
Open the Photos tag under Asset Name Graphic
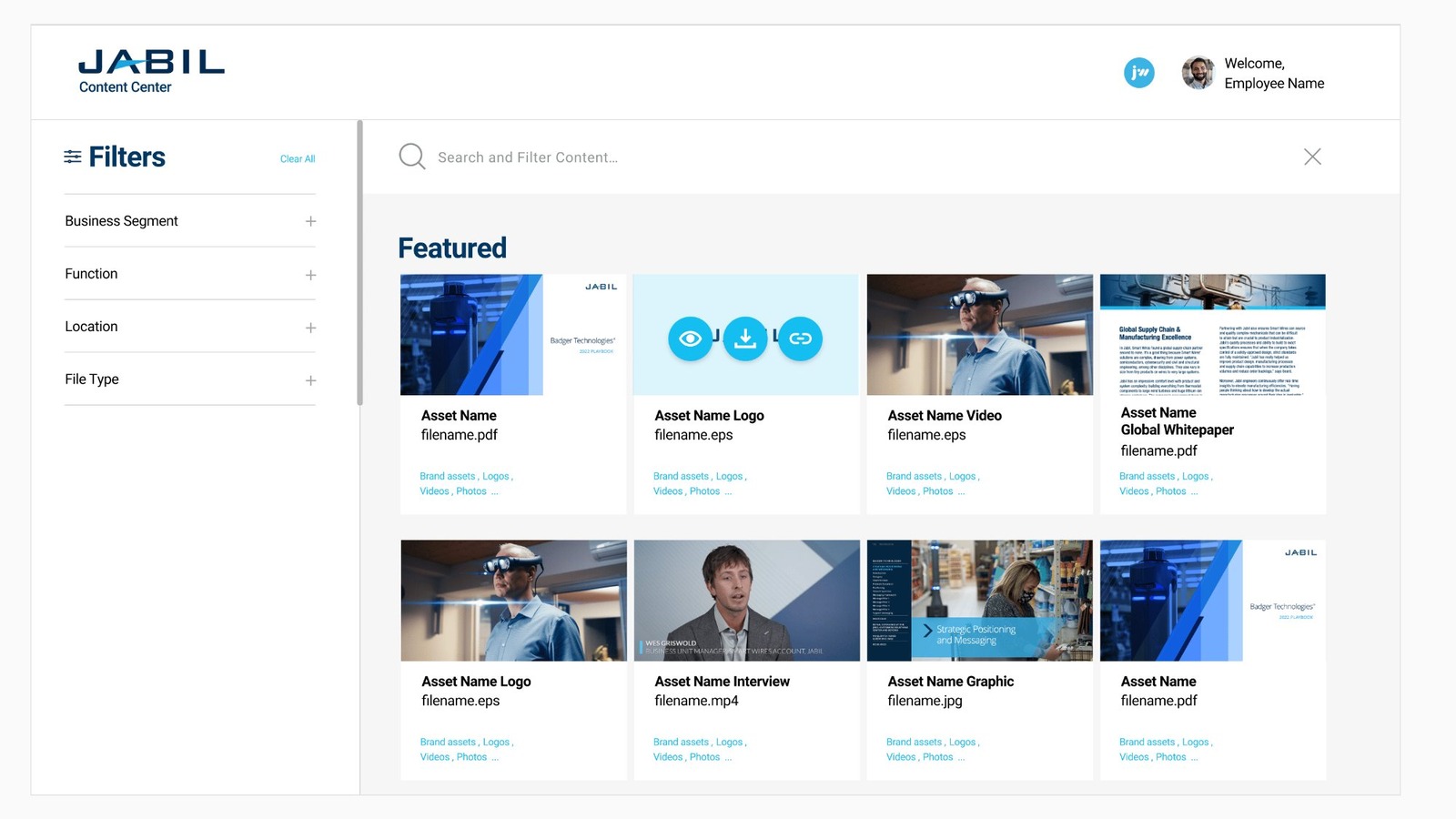point(937,756)
